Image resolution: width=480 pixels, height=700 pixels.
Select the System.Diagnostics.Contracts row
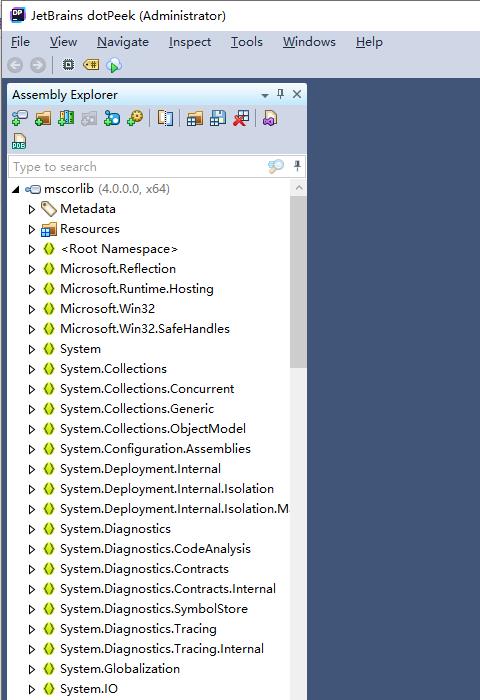144,569
